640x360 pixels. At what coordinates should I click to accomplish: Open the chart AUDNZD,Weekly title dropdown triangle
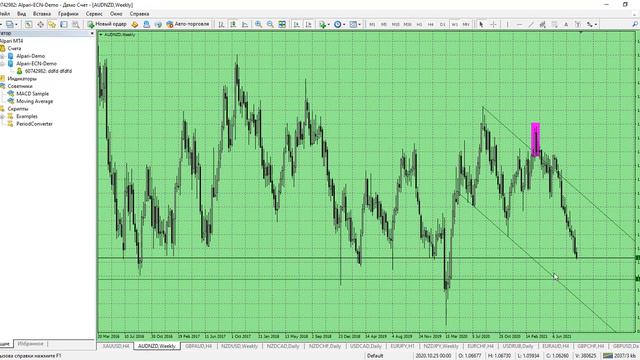coord(101,35)
